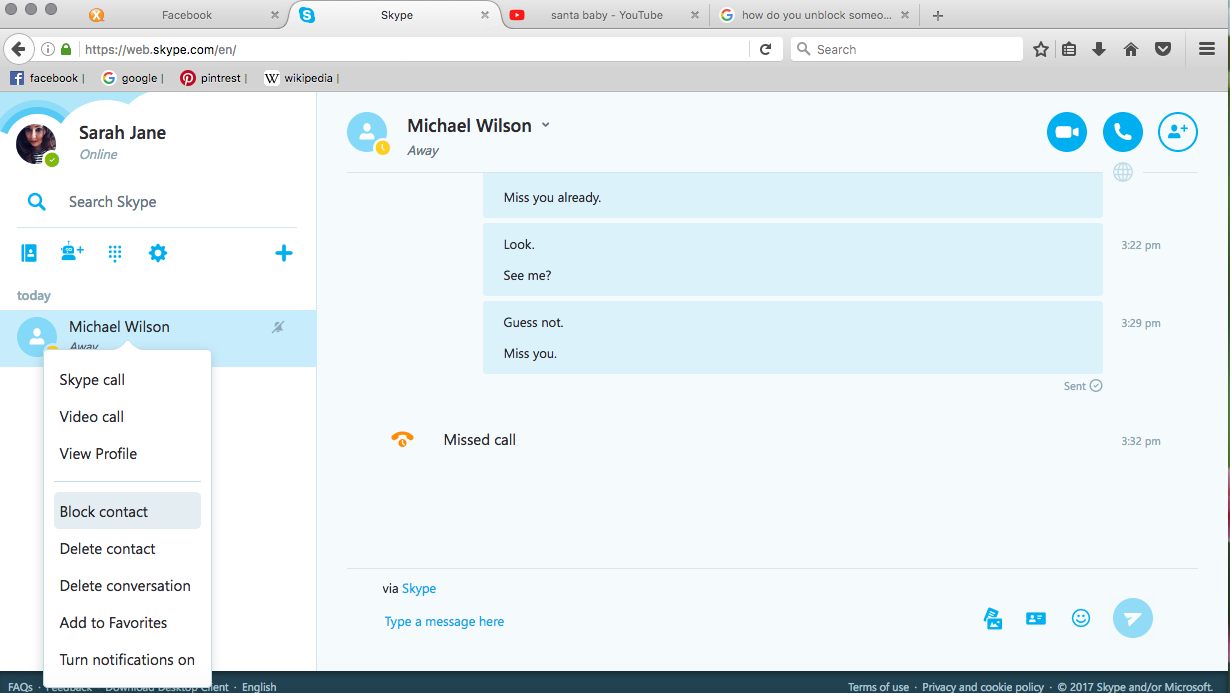Select Video call from context menu
The image size is (1230, 693).
[128, 417]
